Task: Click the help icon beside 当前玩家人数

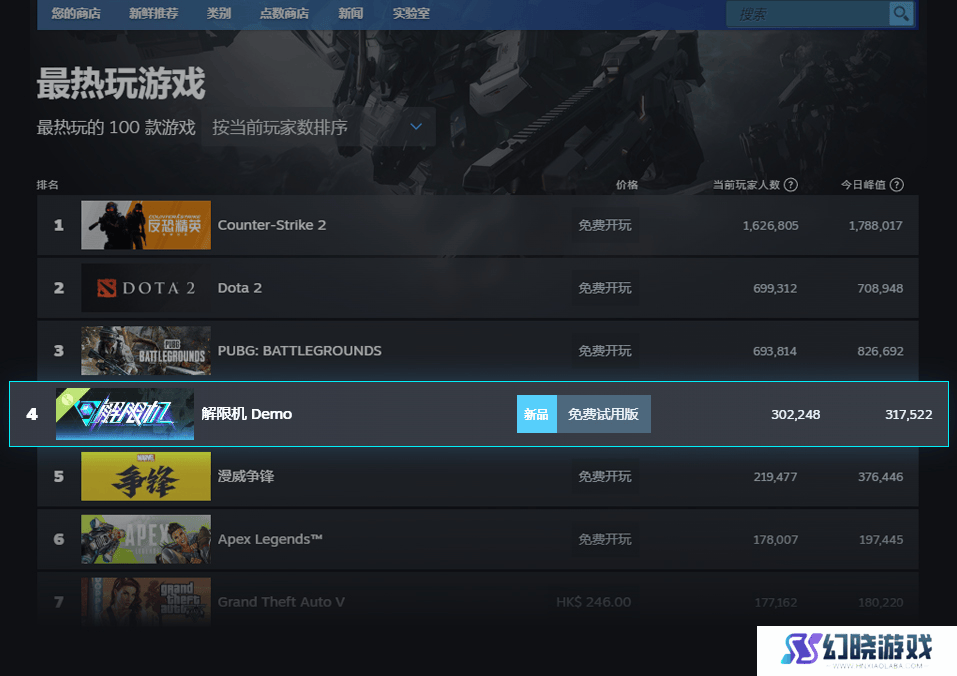Action: coord(790,185)
